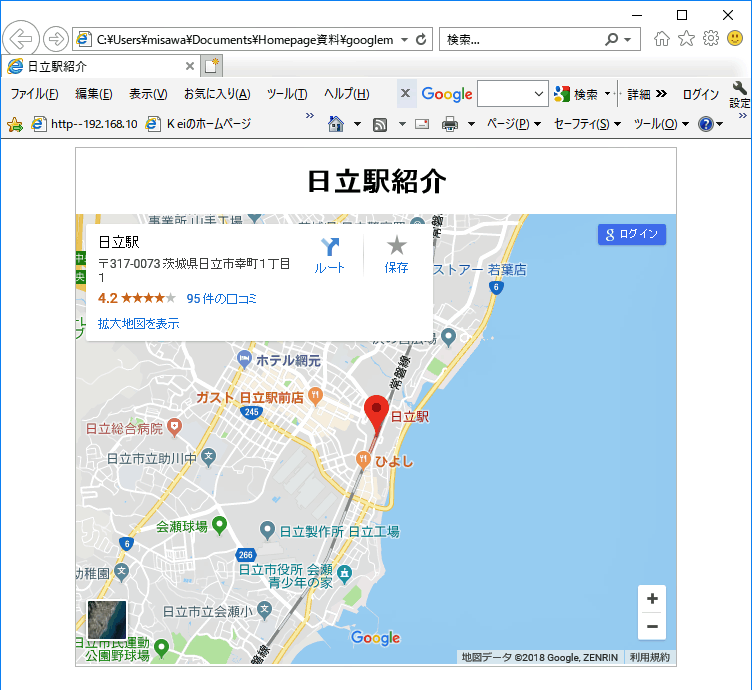Open the ヘルプ(H) menu
Image resolution: width=752 pixels, height=690 pixels.
pyautogui.click(x=347, y=94)
